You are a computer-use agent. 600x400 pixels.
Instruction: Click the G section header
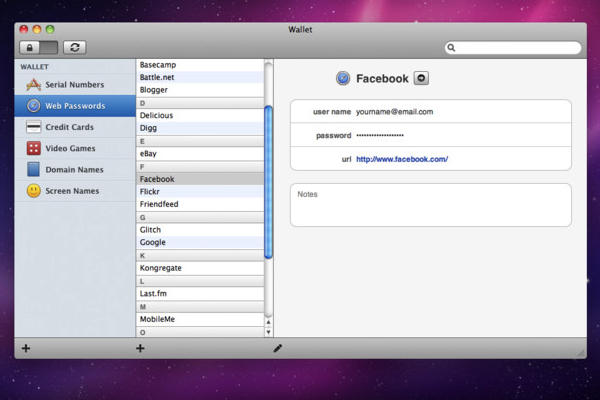pyautogui.click(x=200, y=217)
